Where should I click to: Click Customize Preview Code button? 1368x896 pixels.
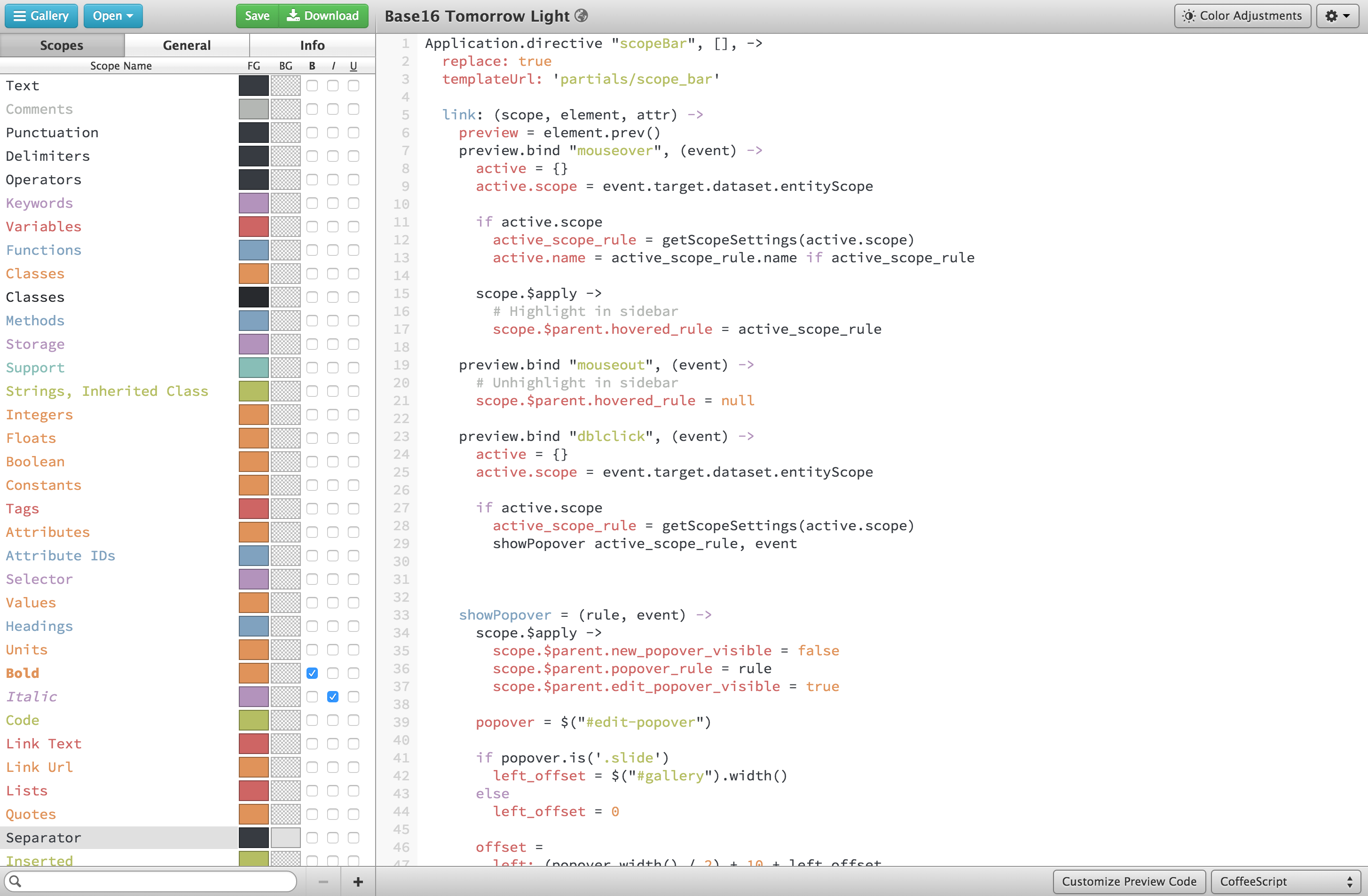click(x=1128, y=881)
